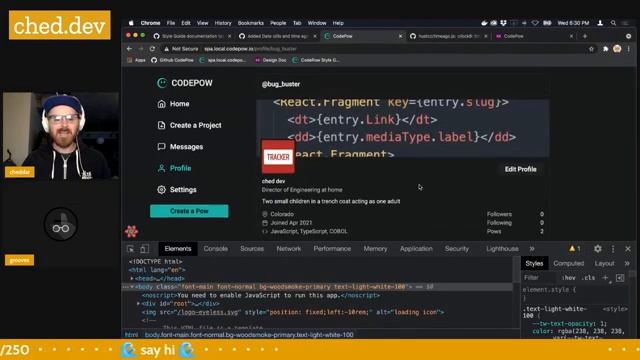Reload the page in Chrome

(x=152, y=49)
